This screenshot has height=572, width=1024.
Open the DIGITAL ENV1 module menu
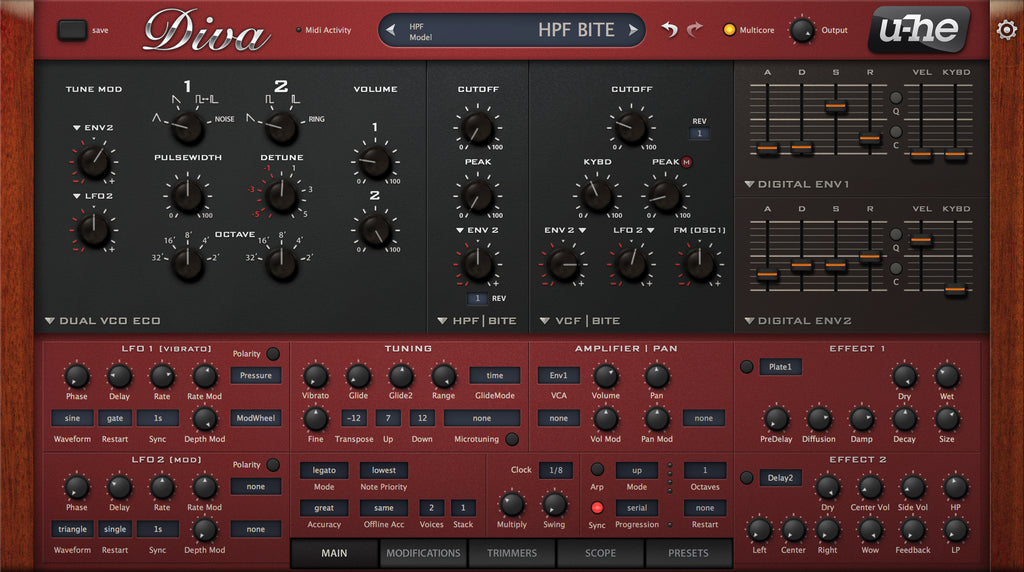pyautogui.click(x=797, y=184)
